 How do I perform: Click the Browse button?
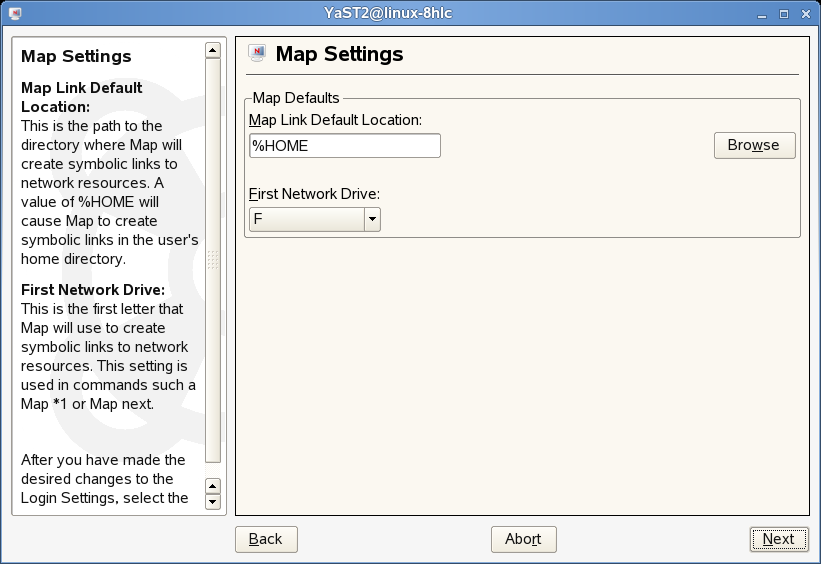pos(754,145)
